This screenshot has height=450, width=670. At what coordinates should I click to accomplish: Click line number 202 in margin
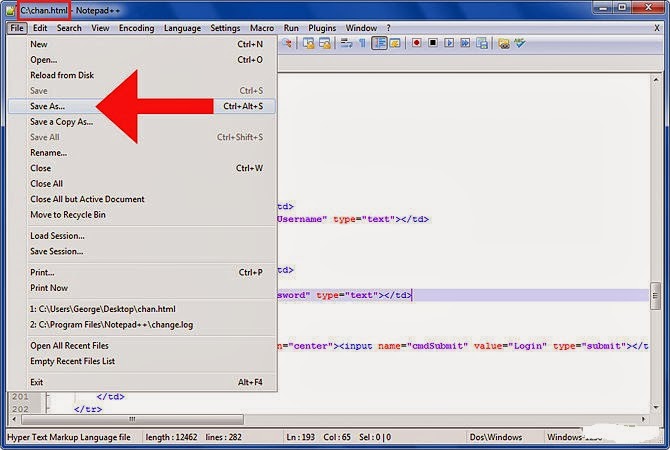click(20, 409)
